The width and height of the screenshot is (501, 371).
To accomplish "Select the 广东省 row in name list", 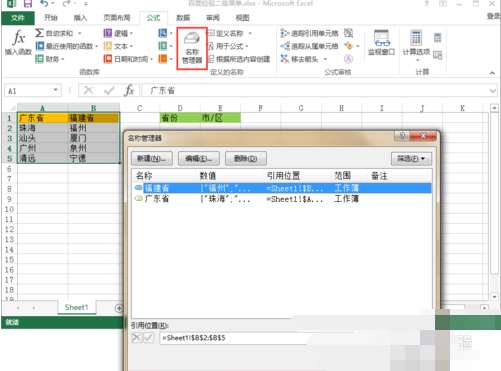I will point(283,199).
